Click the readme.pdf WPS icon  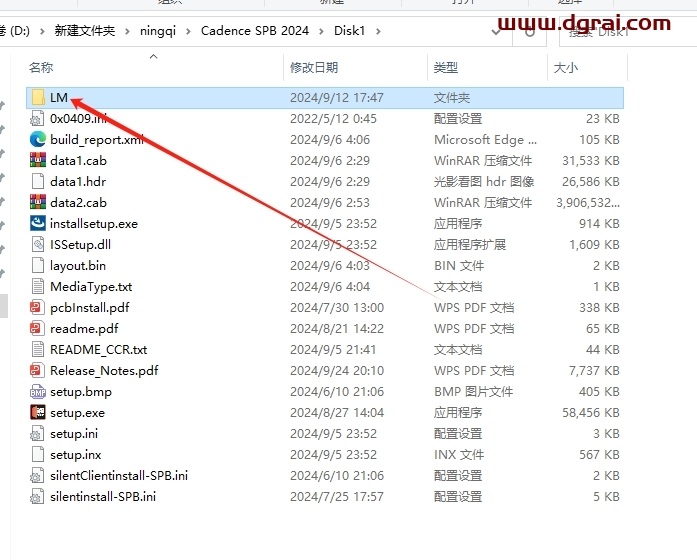37,328
